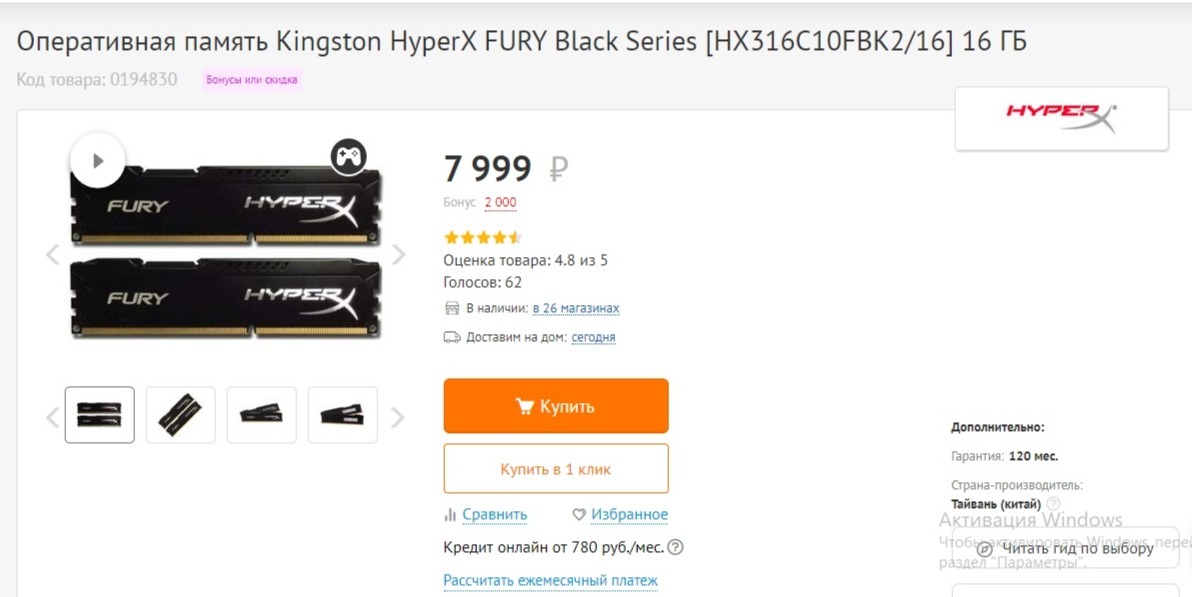Open the third product thumbnail
The height and width of the screenshot is (597, 1192).
tap(262, 415)
